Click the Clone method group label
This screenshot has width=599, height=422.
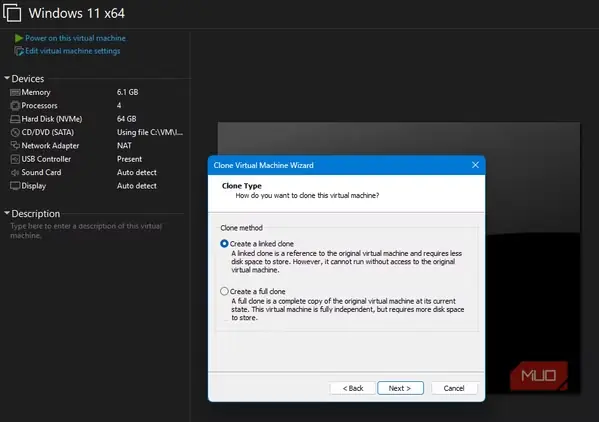tap(241, 228)
